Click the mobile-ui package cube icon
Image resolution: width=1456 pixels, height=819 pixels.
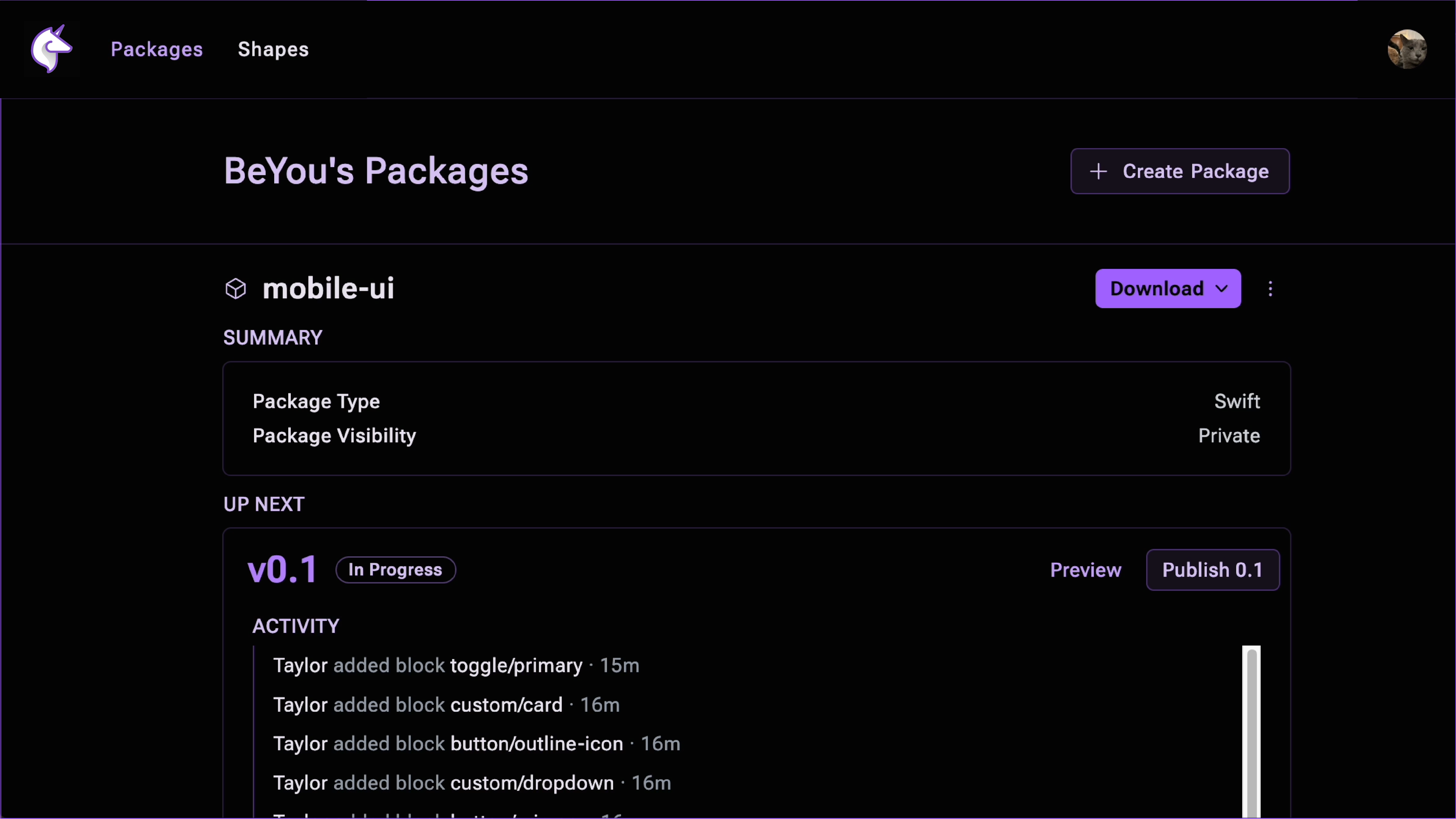(x=236, y=288)
